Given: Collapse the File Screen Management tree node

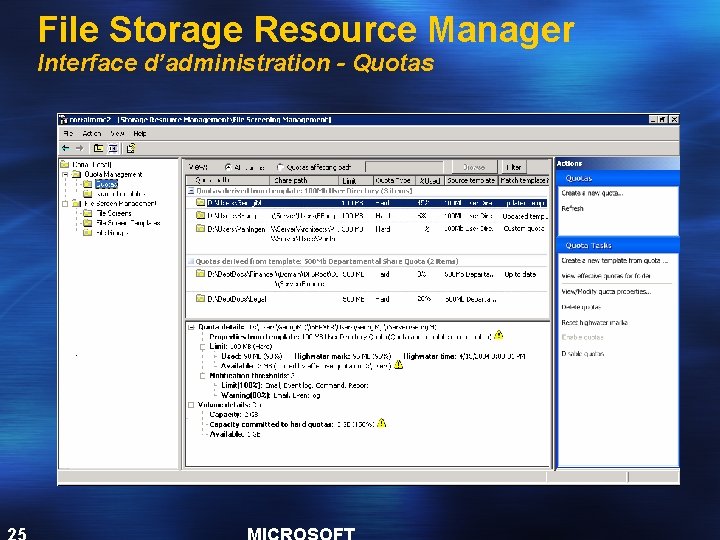Looking at the screenshot, I should 65,203.
